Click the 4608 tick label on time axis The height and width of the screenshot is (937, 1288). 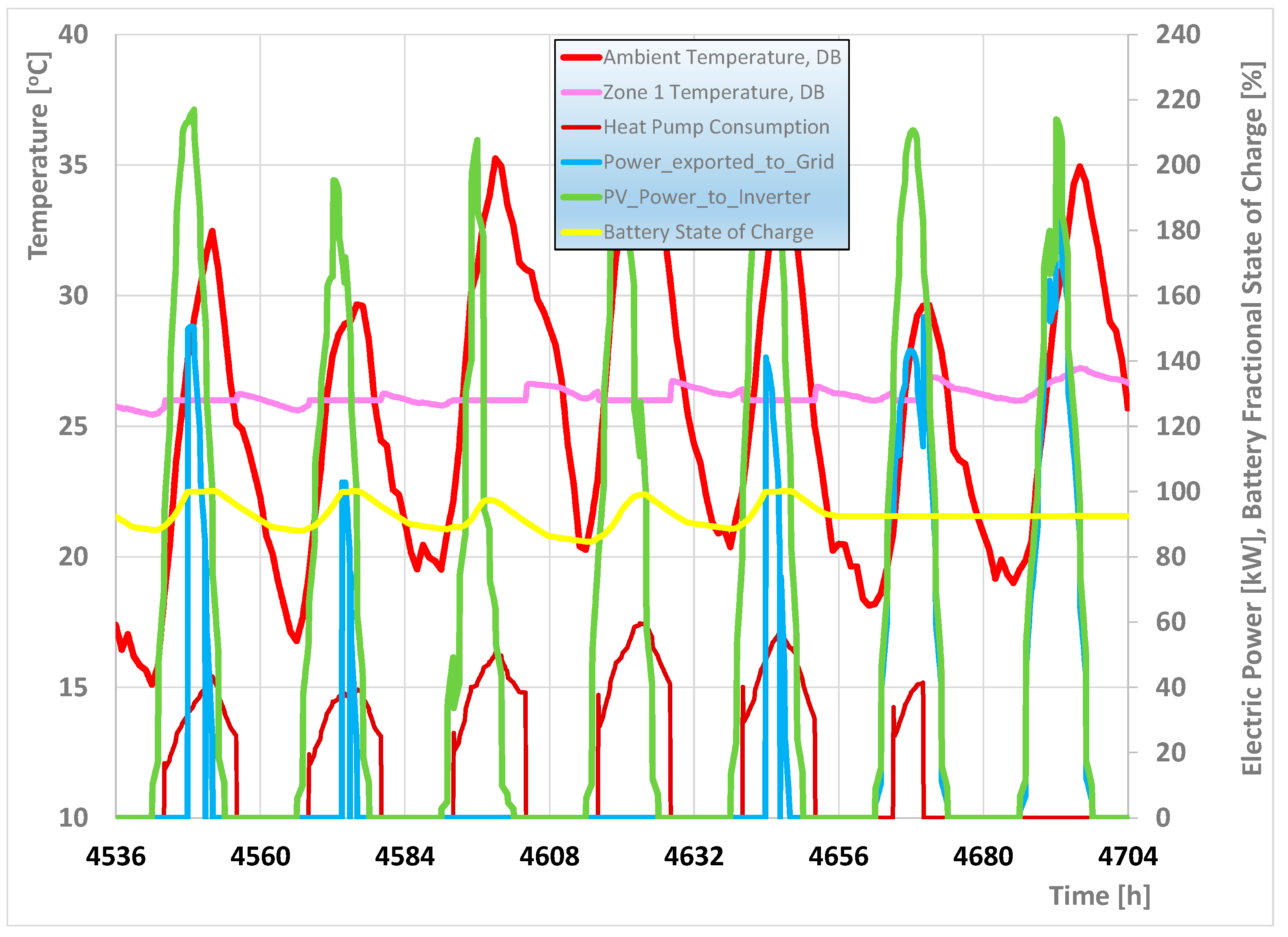click(549, 856)
